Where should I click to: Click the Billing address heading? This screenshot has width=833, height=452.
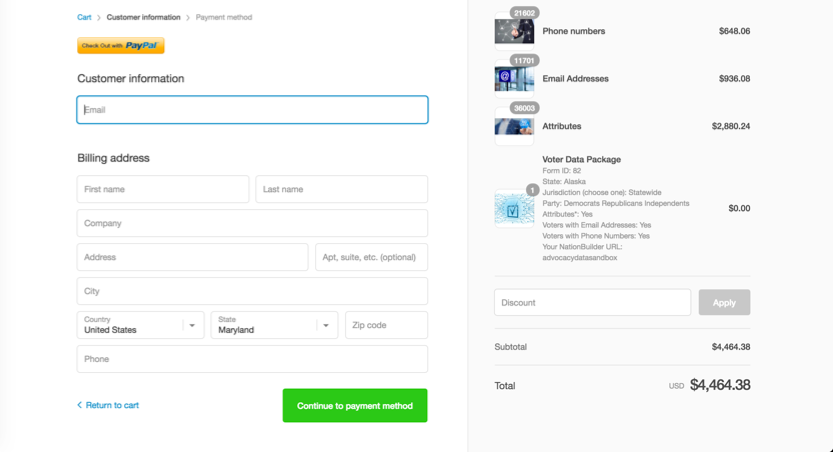tap(113, 158)
